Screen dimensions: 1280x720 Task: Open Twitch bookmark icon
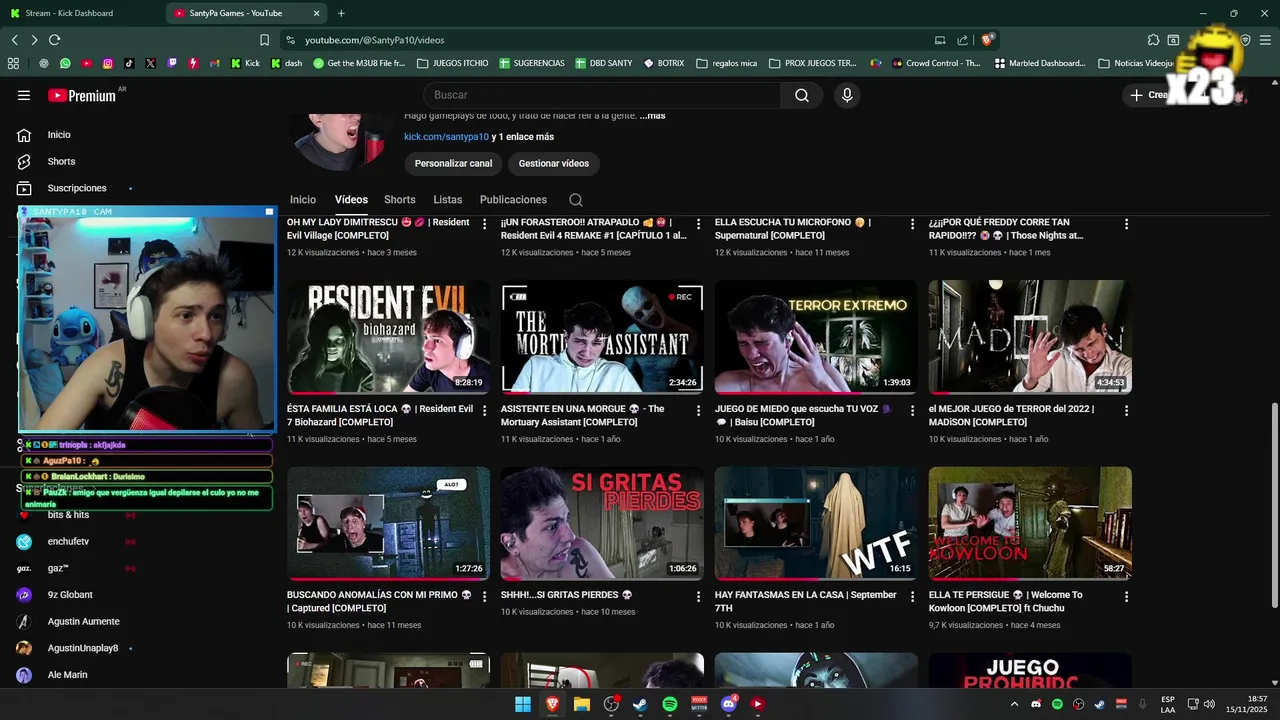(x=171, y=63)
